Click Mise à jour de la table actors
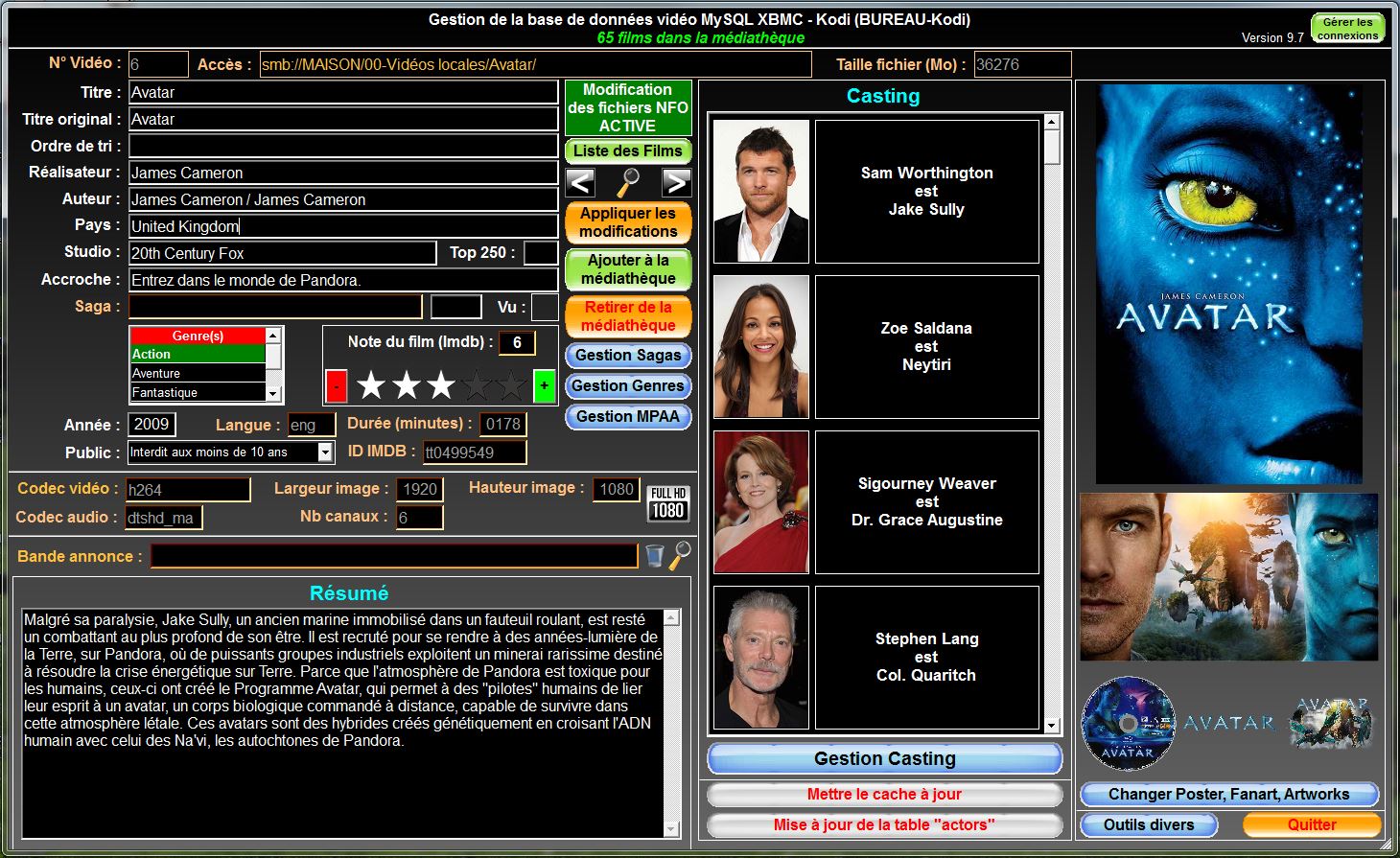The width and height of the screenshot is (1400, 858). [x=885, y=825]
